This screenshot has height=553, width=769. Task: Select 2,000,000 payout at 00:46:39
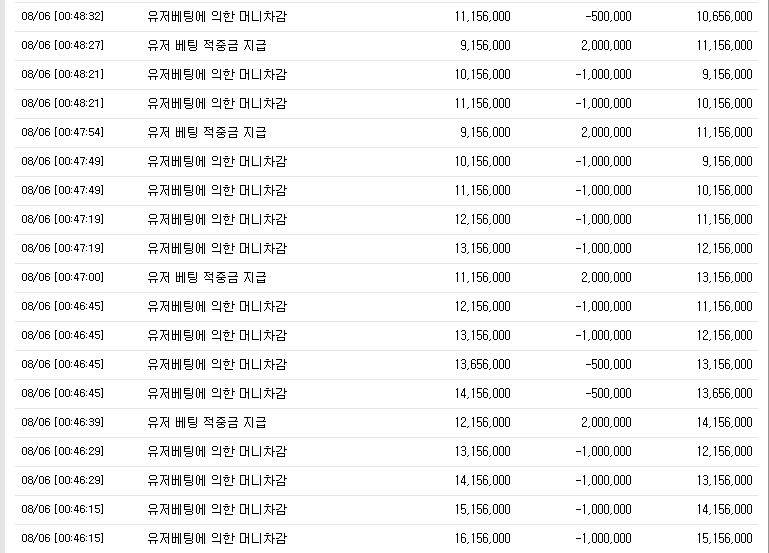pos(606,422)
